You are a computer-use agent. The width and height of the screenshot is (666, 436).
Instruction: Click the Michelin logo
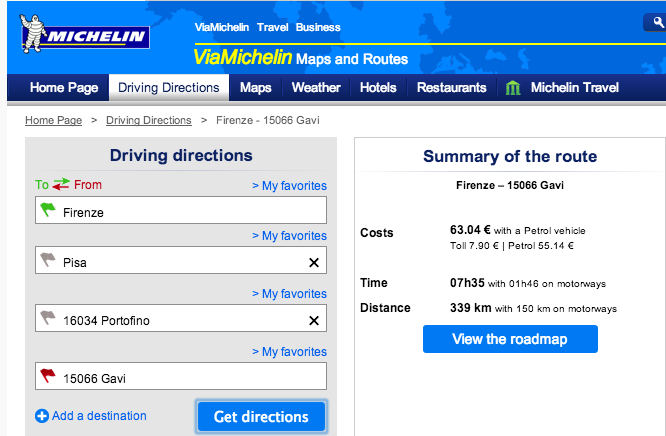85,34
